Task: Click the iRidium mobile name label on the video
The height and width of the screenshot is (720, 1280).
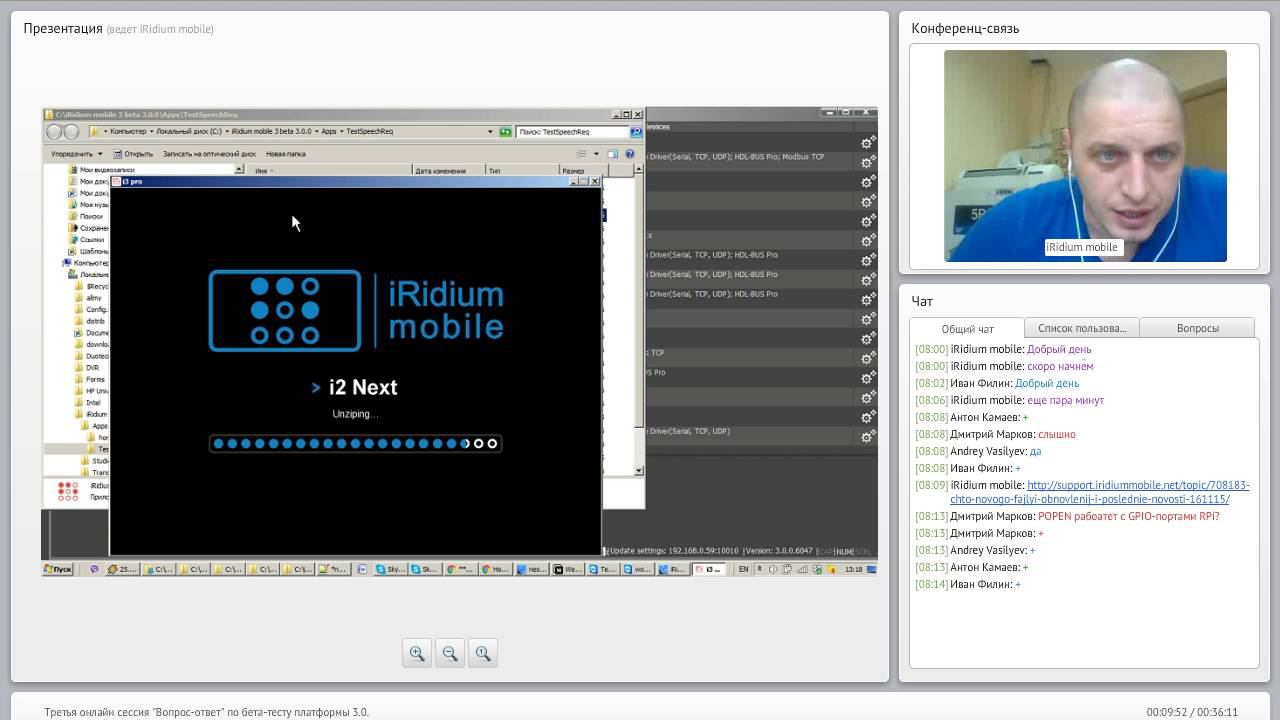Action: coord(1082,247)
